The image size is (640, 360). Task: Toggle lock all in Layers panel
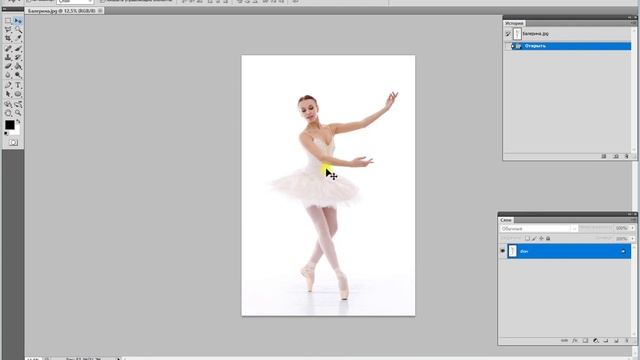548,238
